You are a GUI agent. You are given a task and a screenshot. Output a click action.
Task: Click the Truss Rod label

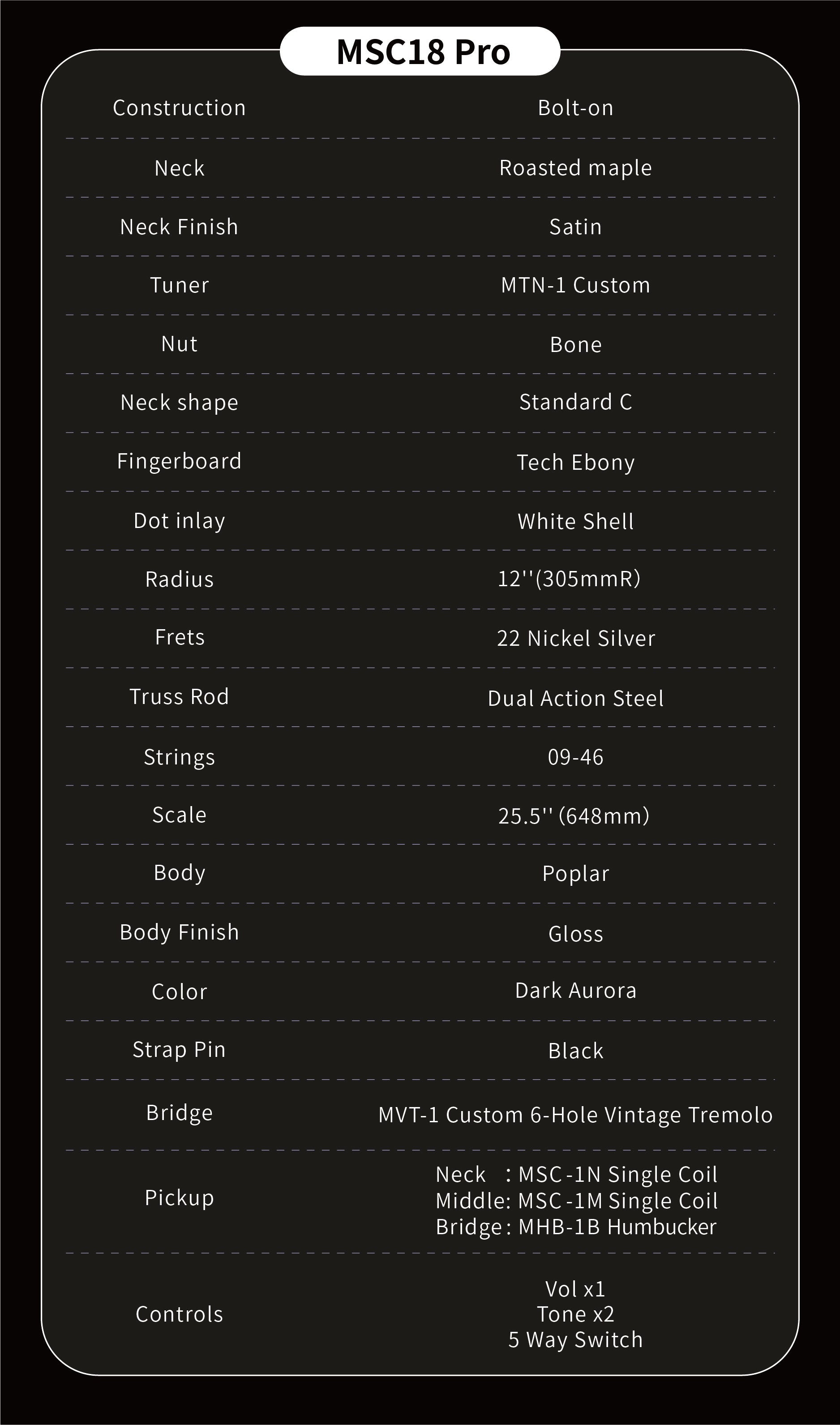180,697
